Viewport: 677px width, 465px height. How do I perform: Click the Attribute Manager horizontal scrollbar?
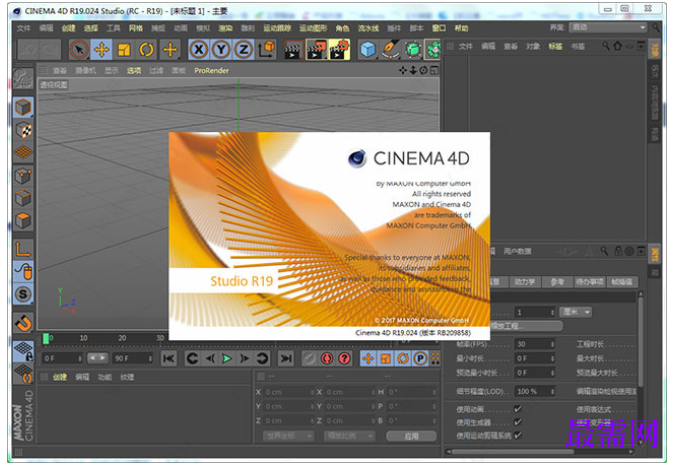[x=513, y=452]
